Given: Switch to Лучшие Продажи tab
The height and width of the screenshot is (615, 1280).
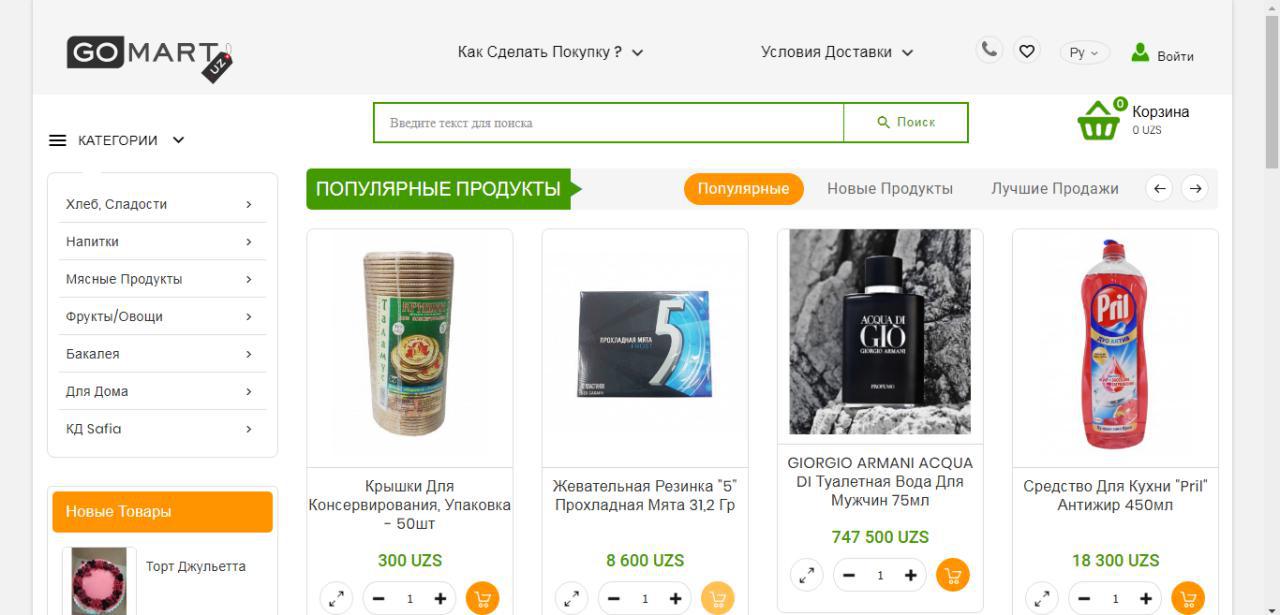Looking at the screenshot, I should (1055, 188).
